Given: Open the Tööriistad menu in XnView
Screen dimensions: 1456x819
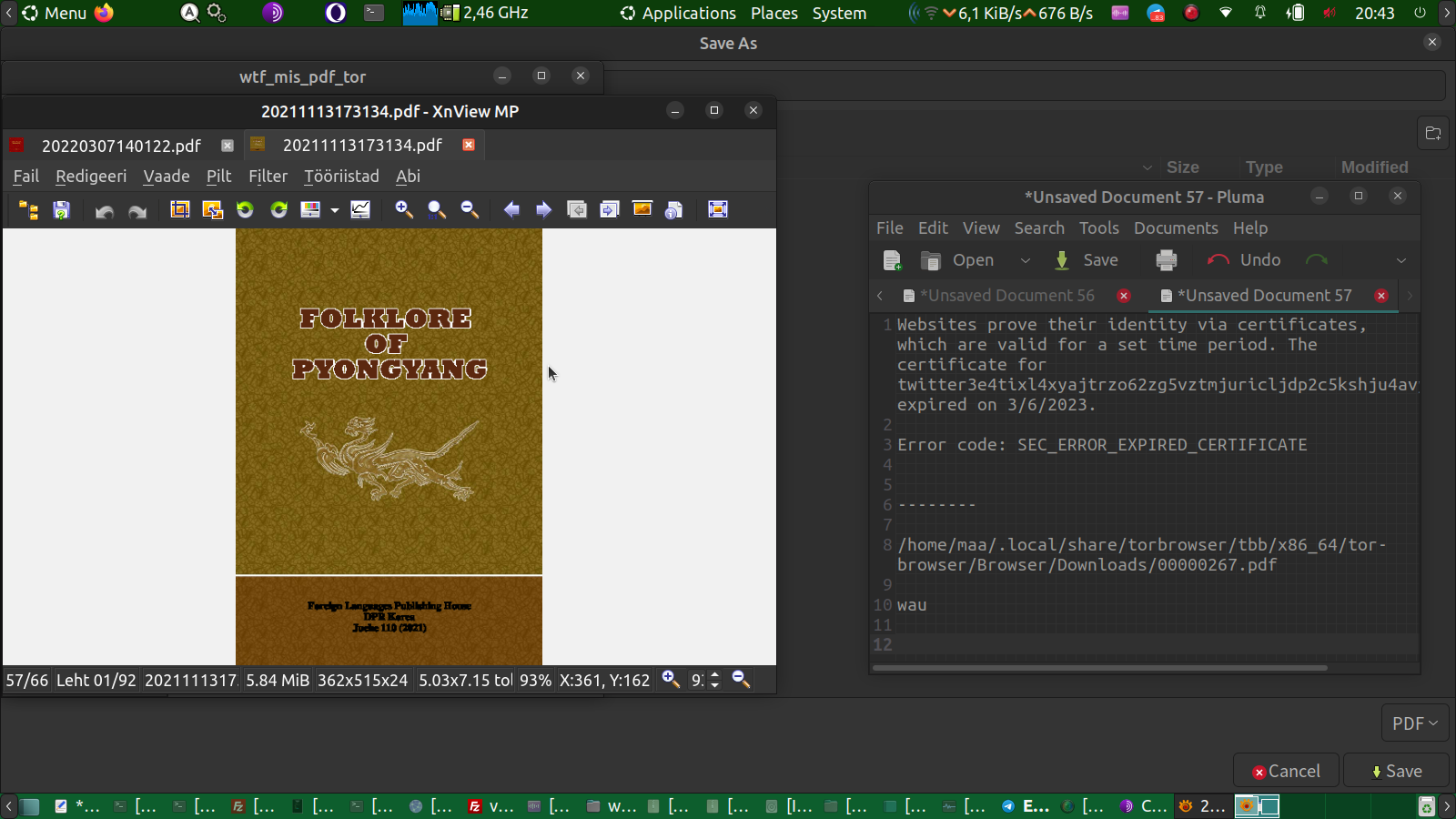Looking at the screenshot, I should pyautogui.click(x=341, y=177).
